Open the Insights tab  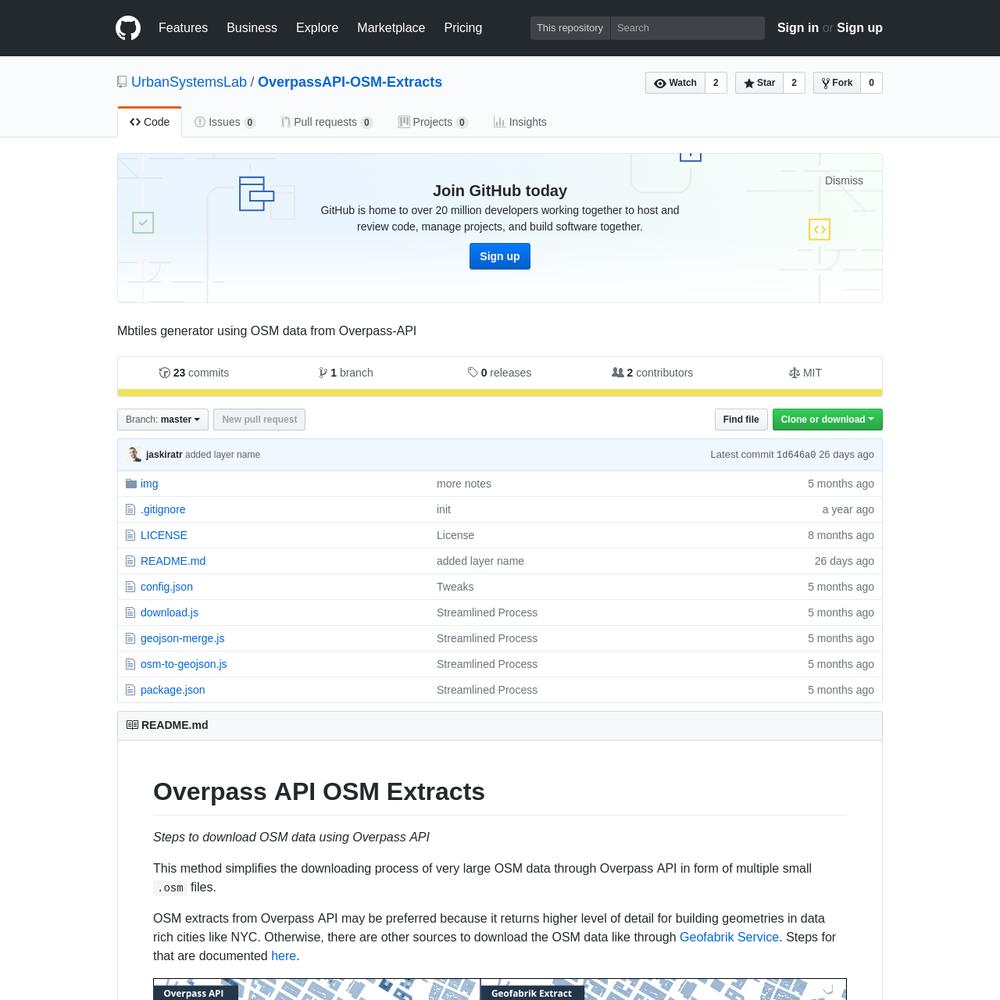(x=520, y=122)
